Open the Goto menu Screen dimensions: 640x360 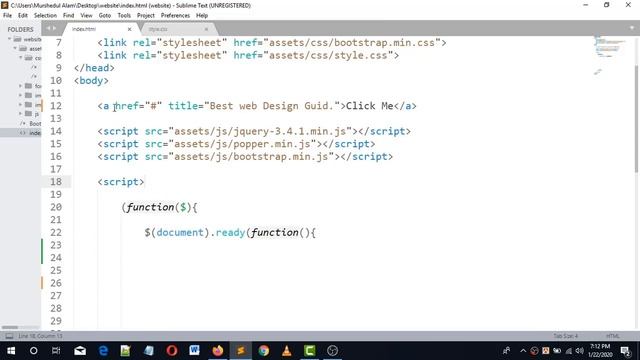[105, 16]
